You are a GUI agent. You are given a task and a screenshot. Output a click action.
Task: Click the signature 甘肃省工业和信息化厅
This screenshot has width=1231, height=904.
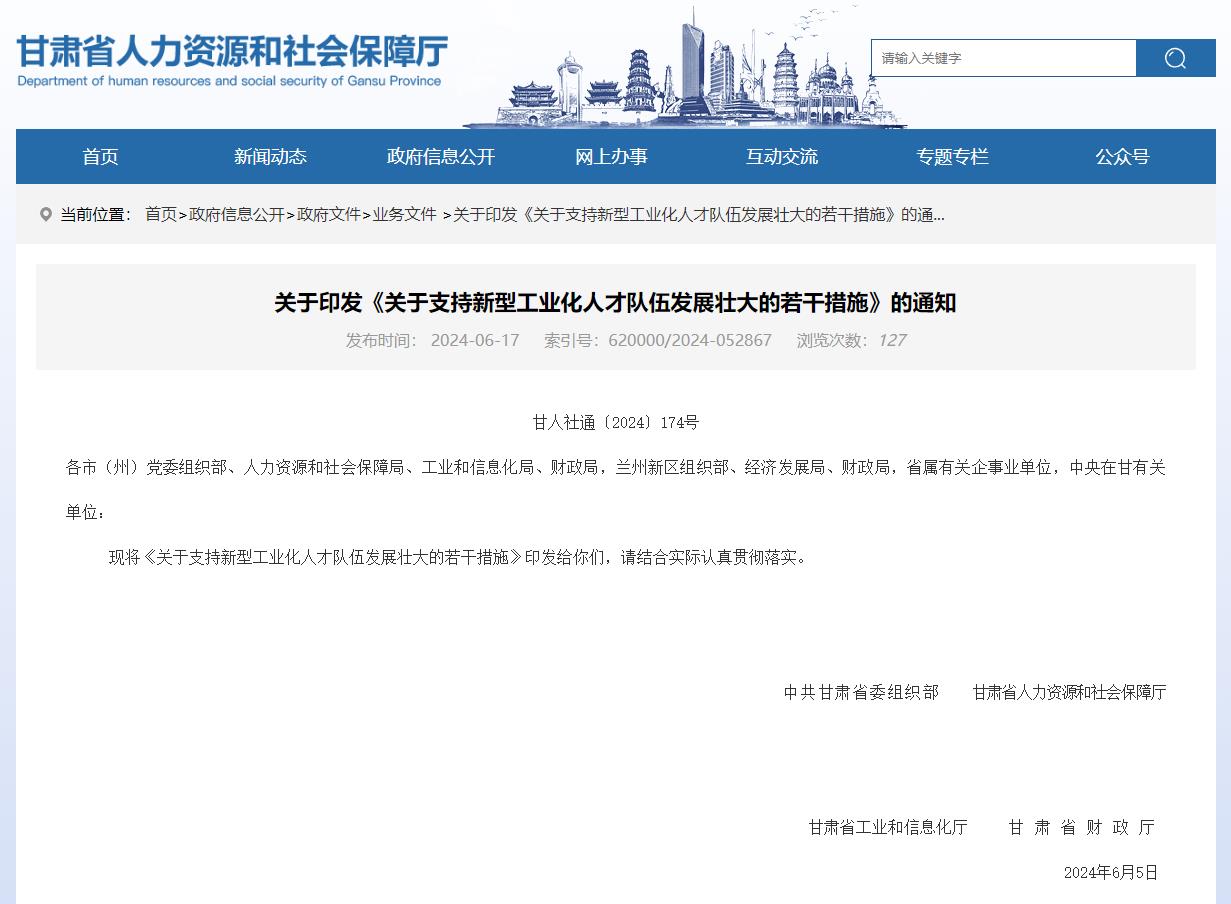point(888,827)
